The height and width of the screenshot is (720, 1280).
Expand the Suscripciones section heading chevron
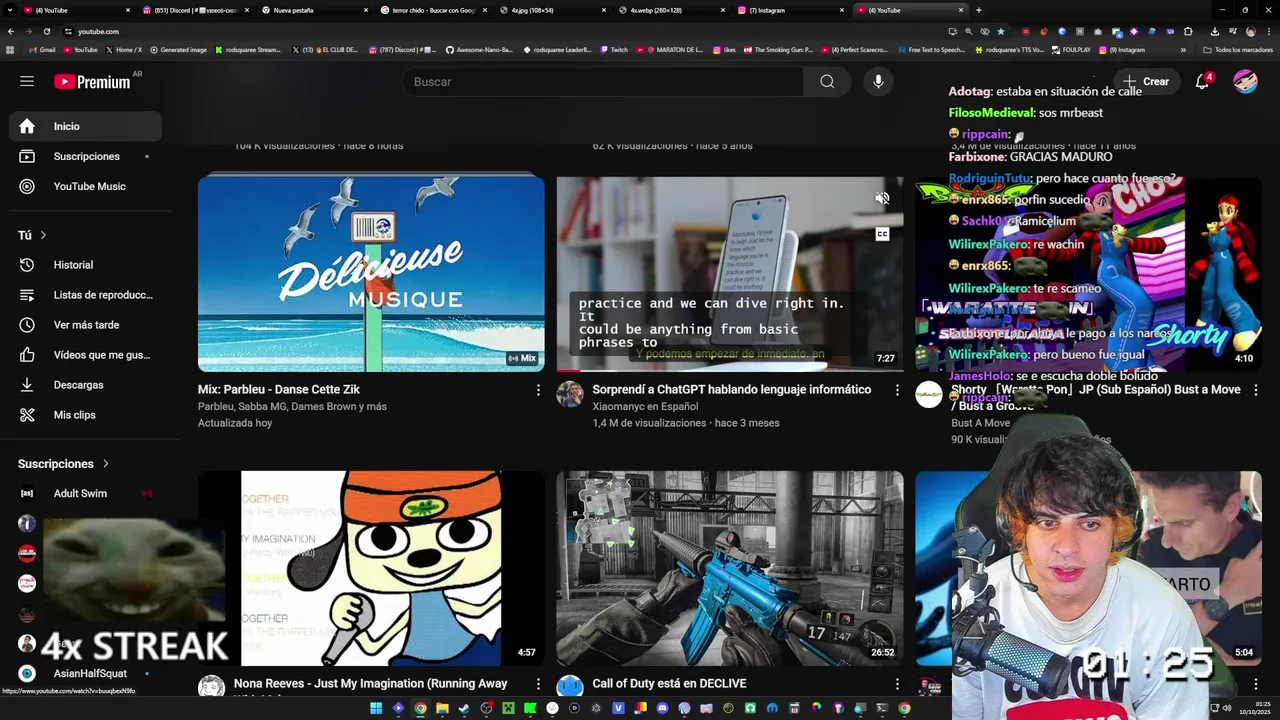pyautogui.click(x=105, y=464)
